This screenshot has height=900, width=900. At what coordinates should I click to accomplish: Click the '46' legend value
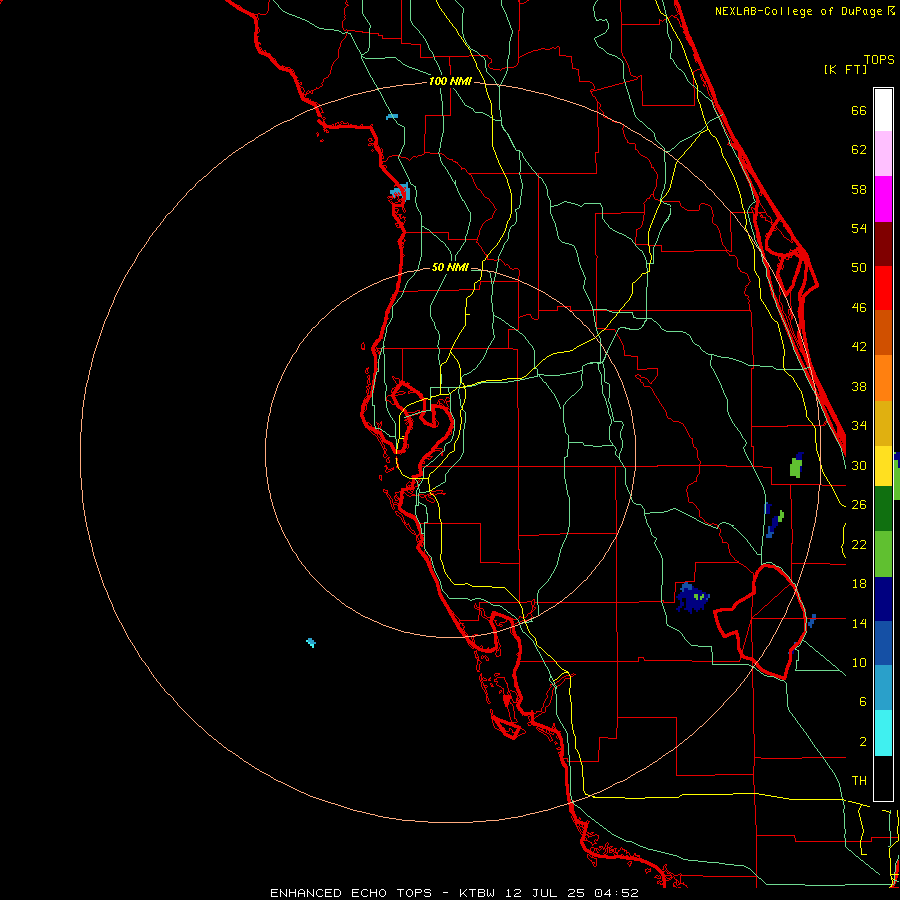point(859,307)
